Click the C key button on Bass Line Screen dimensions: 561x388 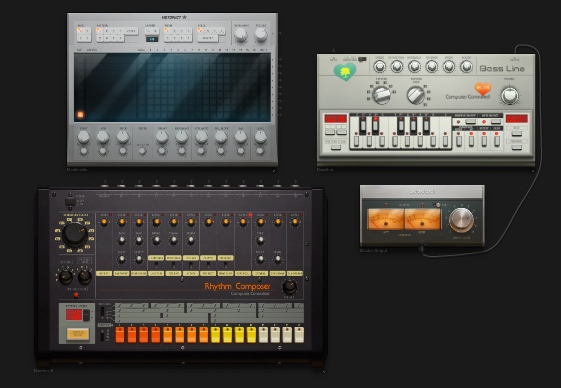[x=356, y=141]
